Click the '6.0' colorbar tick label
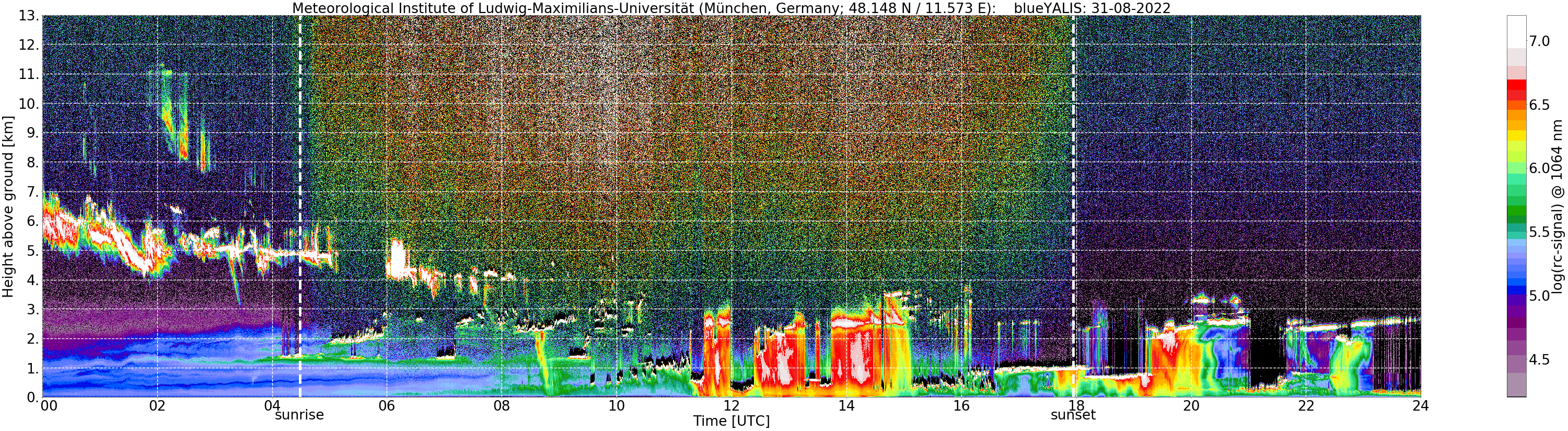The width and height of the screenshot is (1568, 431). [x=1539, y=168]
